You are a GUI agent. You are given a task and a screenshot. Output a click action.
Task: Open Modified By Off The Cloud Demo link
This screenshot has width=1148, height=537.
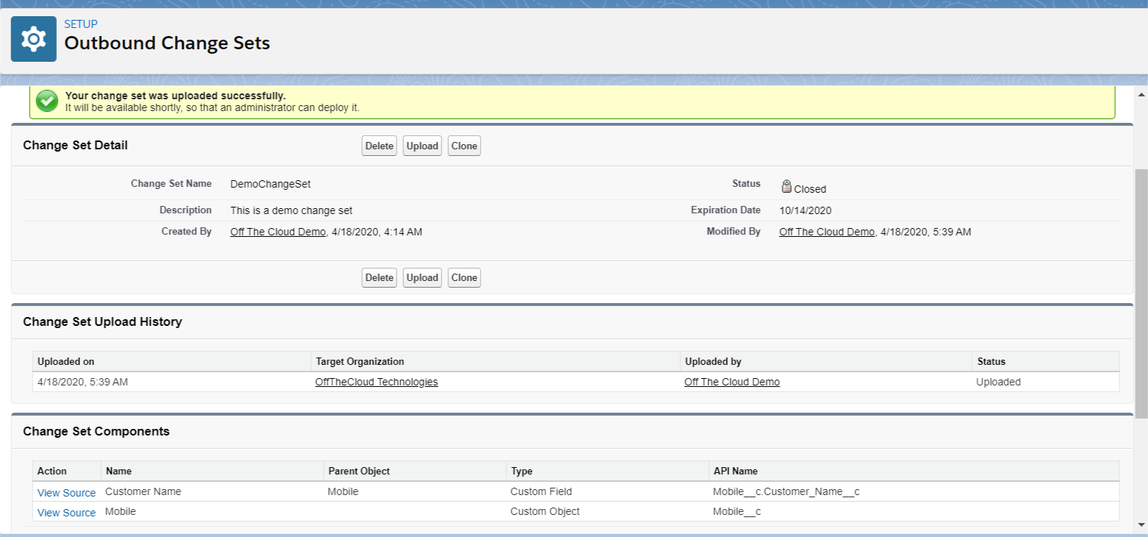(827, 232)
